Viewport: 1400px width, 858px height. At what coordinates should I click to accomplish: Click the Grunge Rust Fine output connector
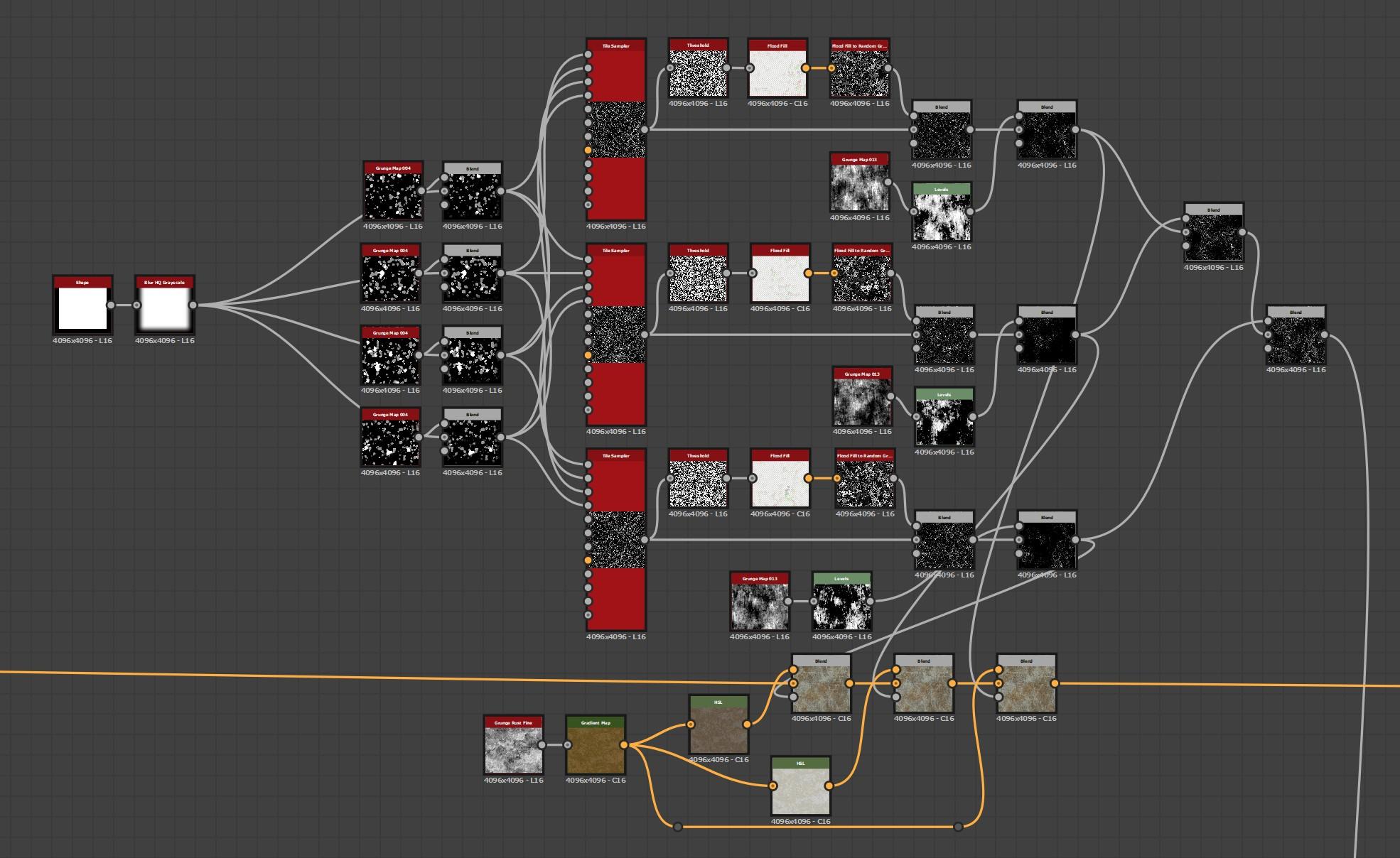(x=542, y=745)
